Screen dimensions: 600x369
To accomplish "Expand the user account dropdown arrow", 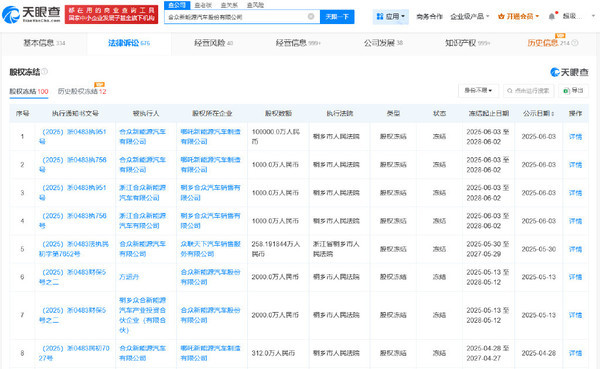I will [x=593, y=16].
